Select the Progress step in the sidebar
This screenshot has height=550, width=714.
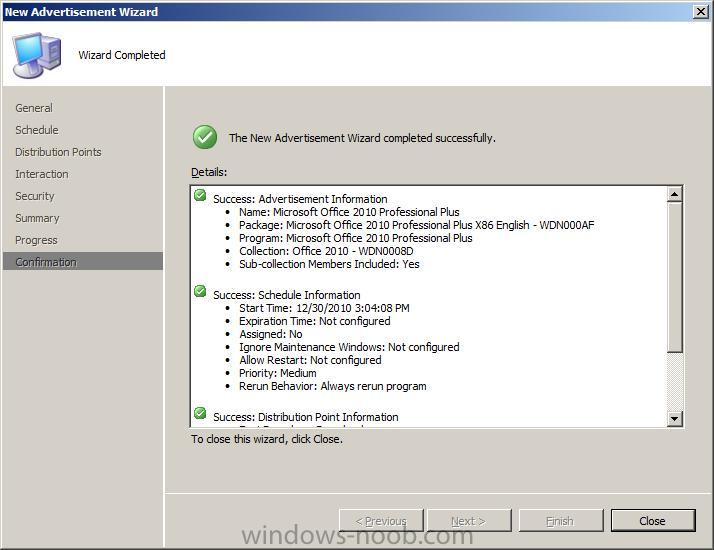(x=36, y=240)
